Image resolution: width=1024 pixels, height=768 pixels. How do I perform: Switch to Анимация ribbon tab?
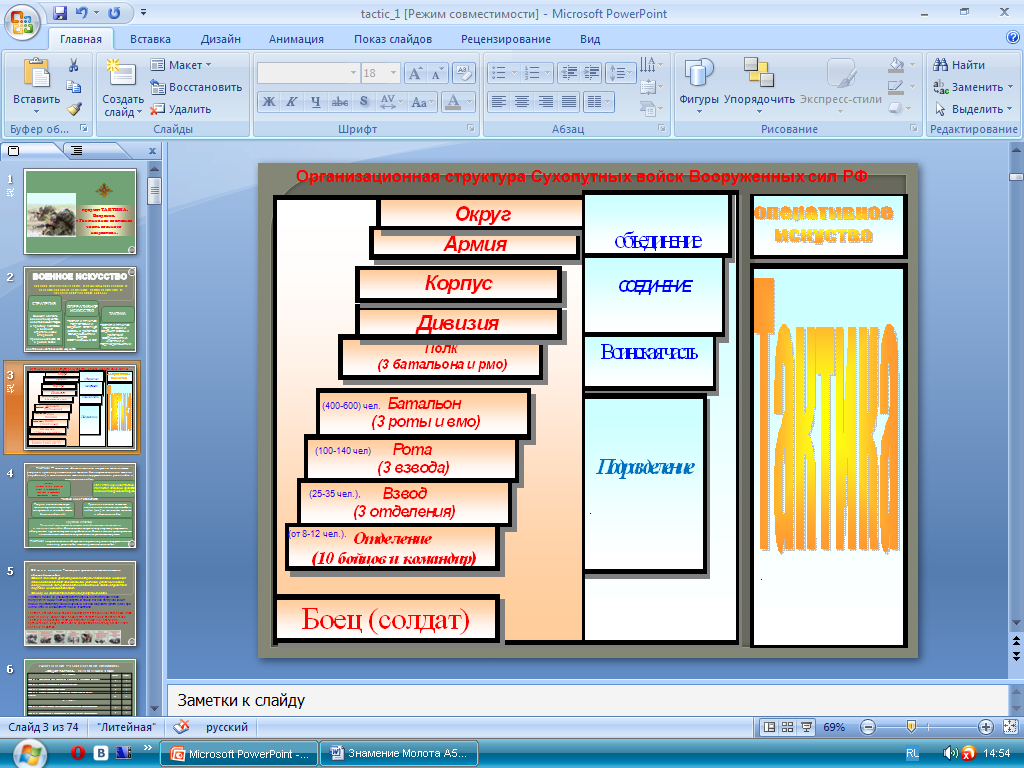coord(296,39)
